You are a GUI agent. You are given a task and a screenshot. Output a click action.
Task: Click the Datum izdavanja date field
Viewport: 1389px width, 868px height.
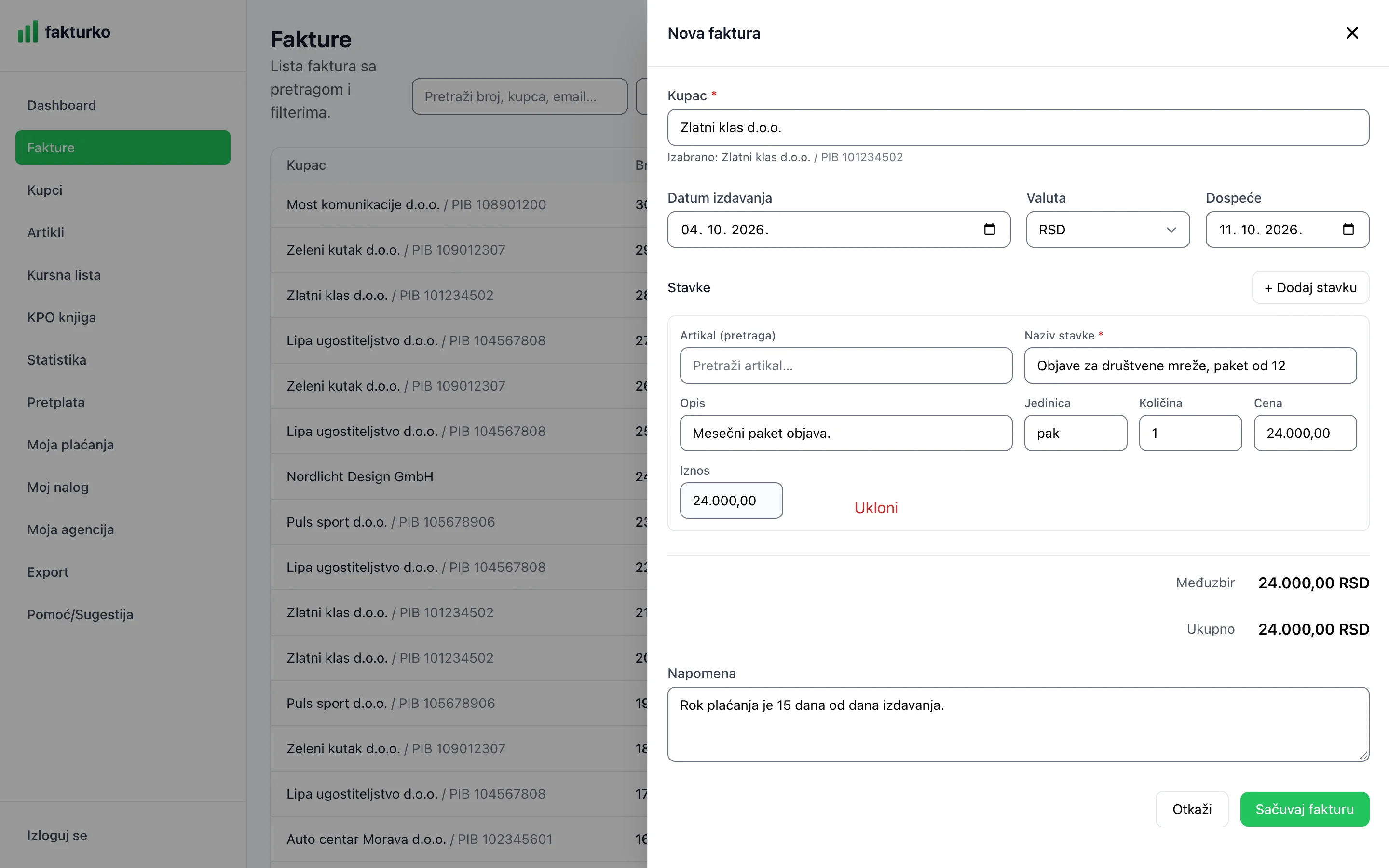[839, 230]
